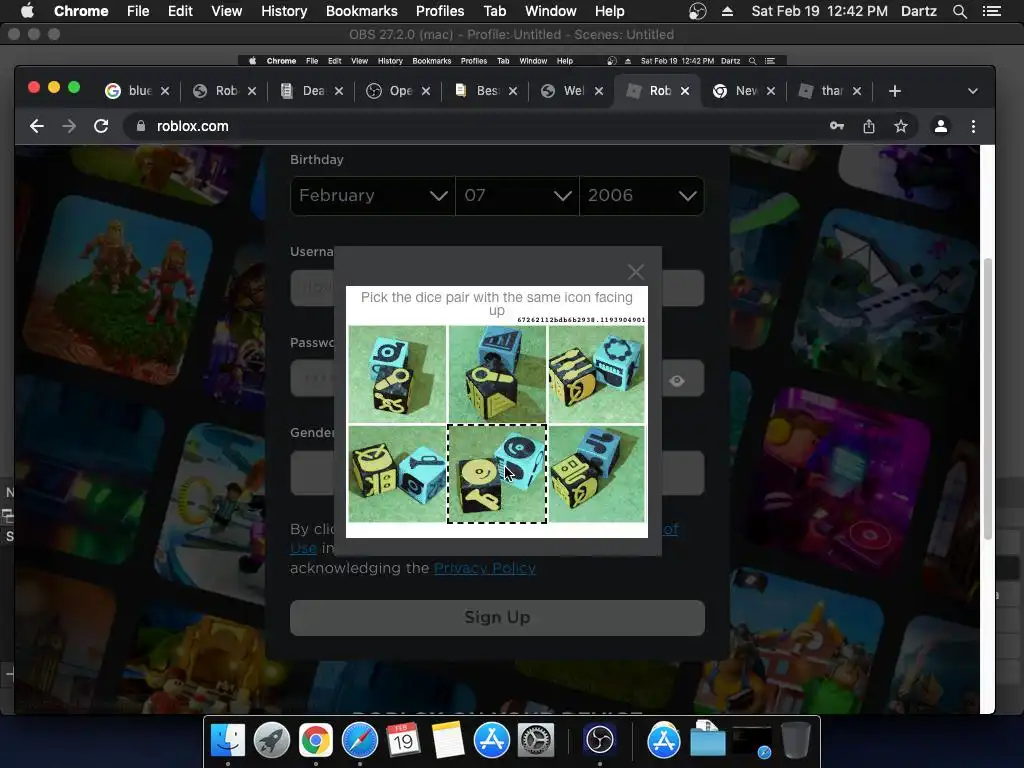The height and width of the screenshot is (768, 1024).
Task: Open the saved passwords key icon
Action: point(837,126)
